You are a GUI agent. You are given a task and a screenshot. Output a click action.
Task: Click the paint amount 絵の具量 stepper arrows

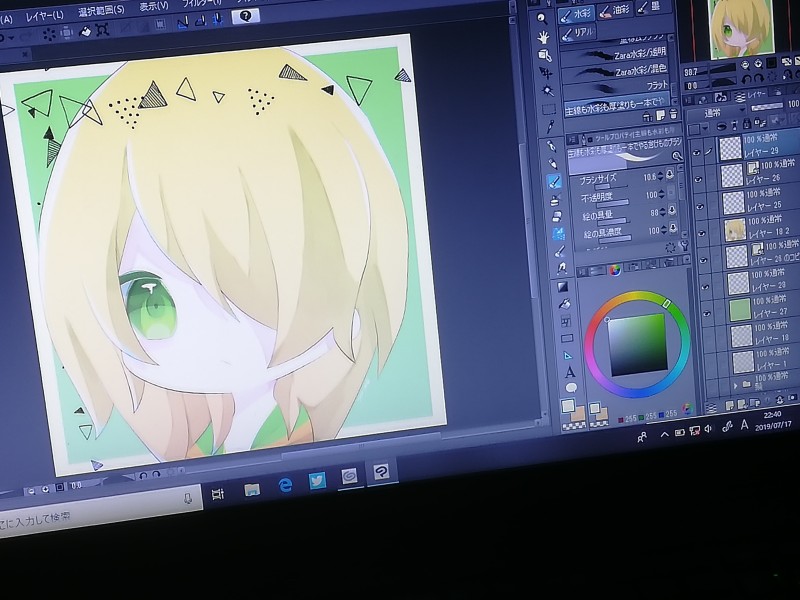coord(663,212)
